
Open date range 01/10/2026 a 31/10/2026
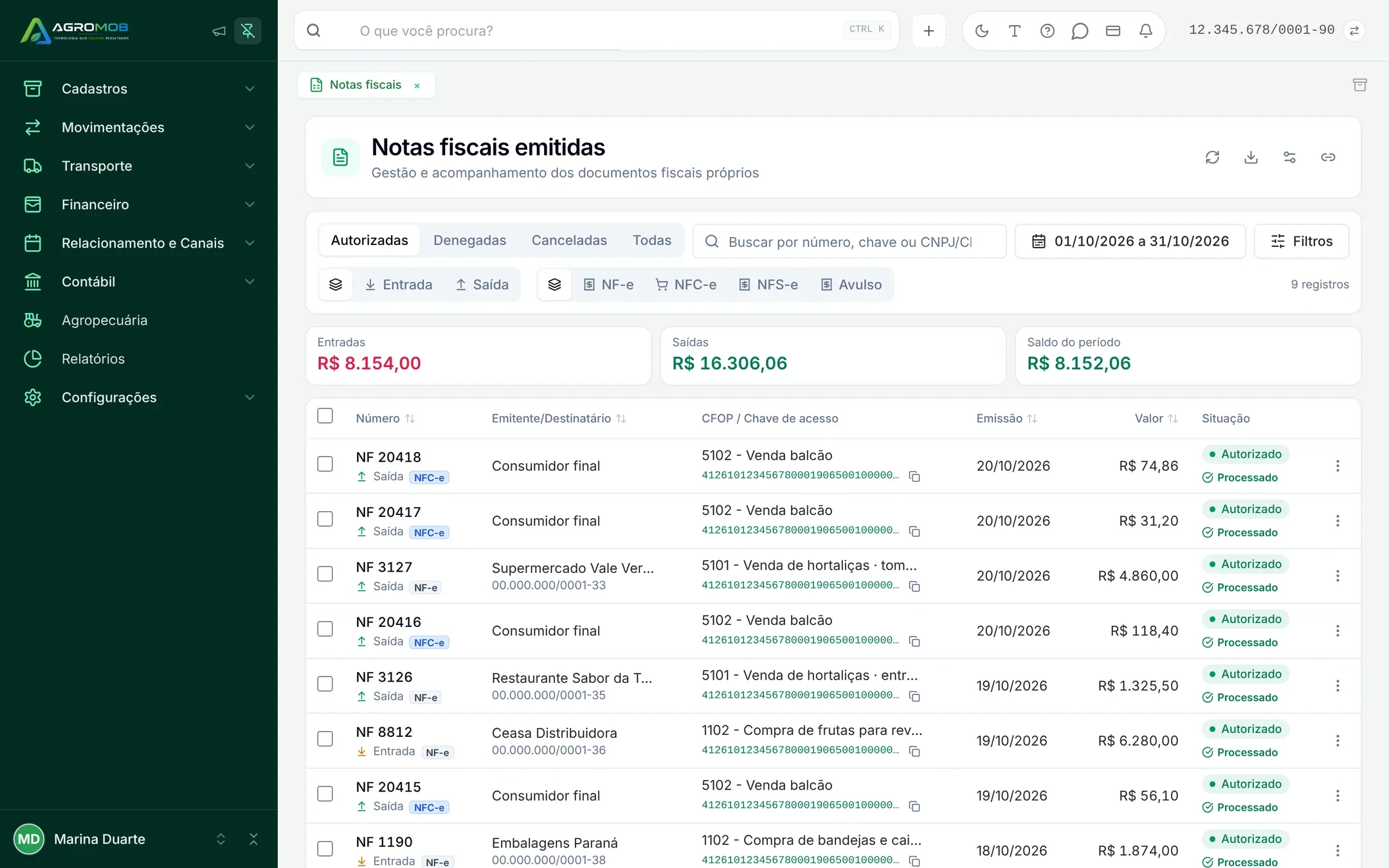[x=1130, y=241]
